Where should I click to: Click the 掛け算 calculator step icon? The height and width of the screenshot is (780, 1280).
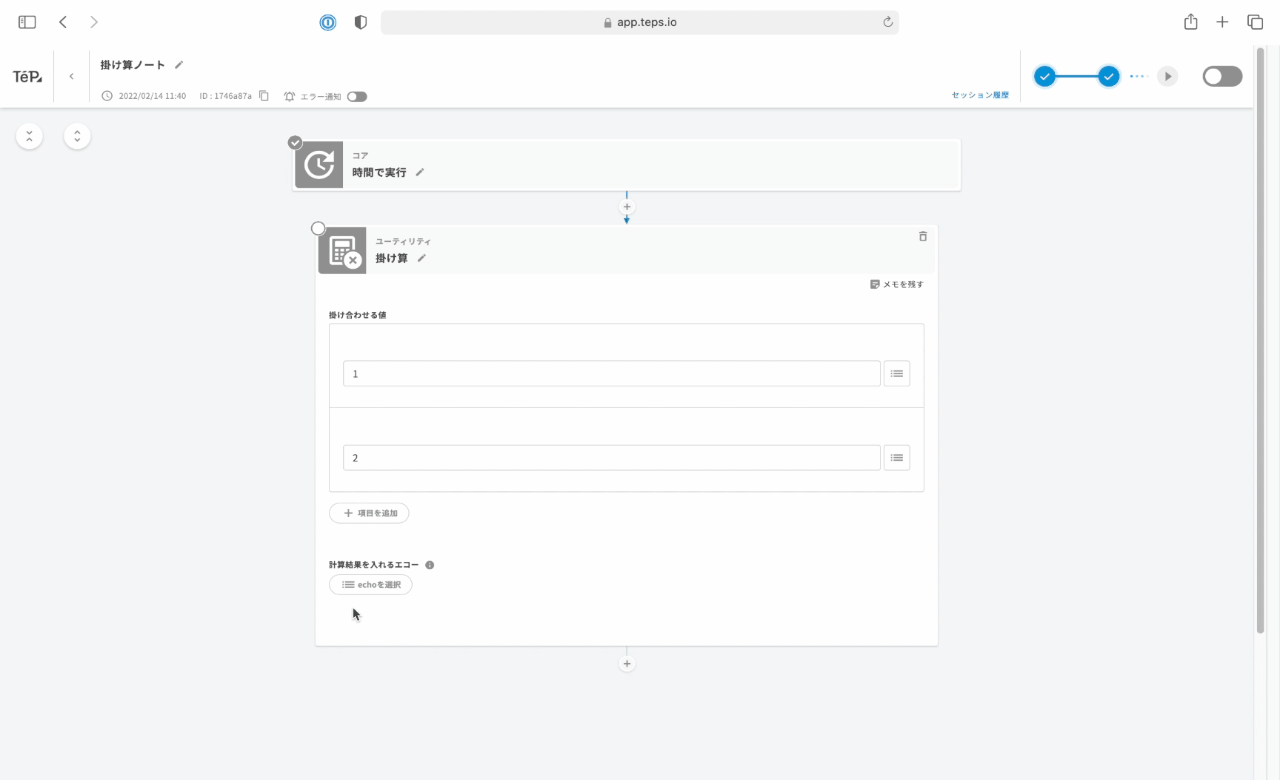342,250
